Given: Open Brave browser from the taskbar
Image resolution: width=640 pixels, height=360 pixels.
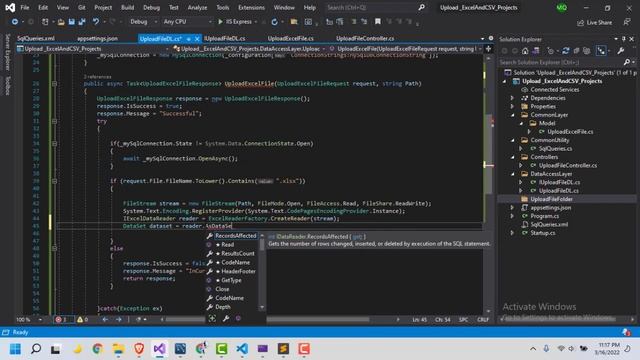Looking at the screenshot, I should (x=139, y=349).
